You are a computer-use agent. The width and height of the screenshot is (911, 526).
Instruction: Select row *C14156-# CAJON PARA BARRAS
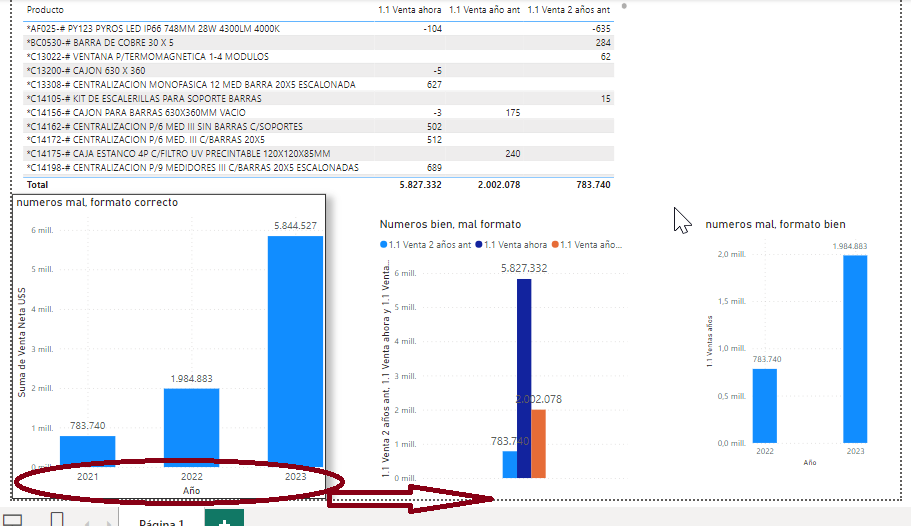point(318,112)
